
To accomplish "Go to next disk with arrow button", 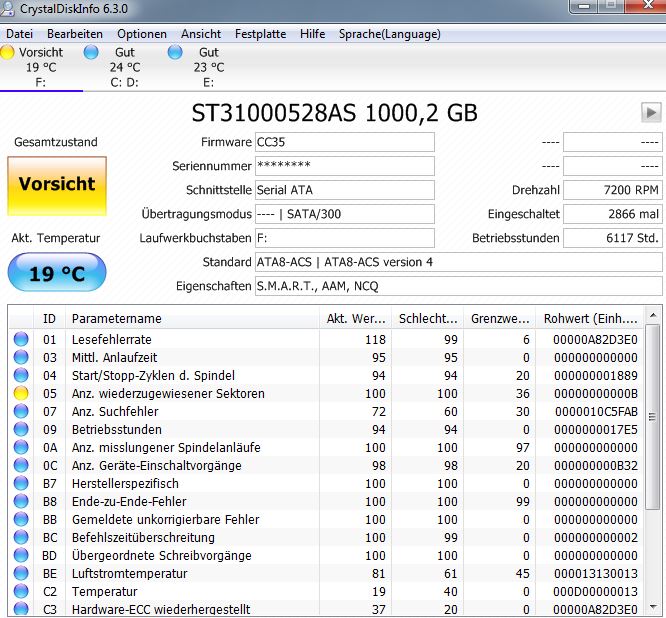I will pyautogui.click(x=651, y=113).
